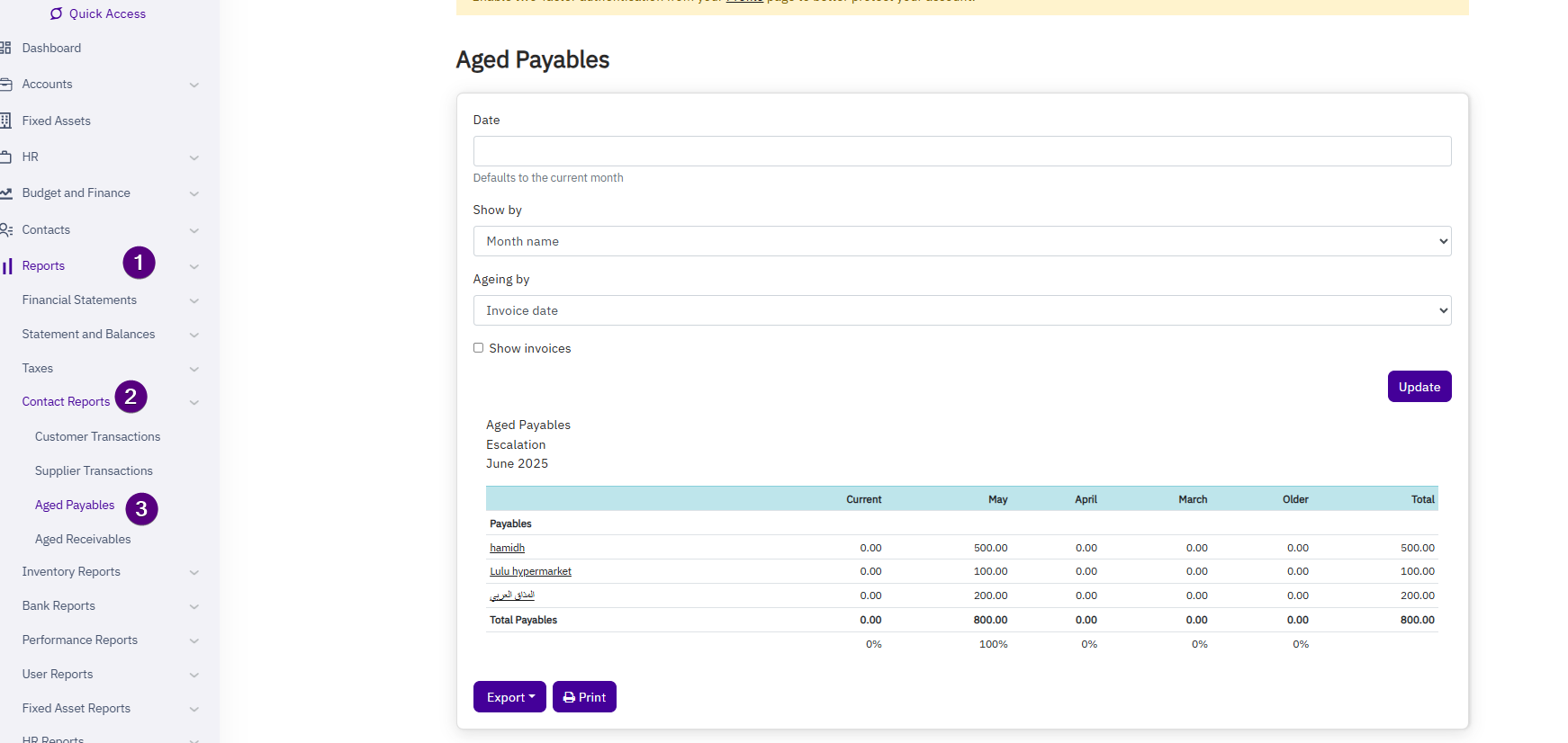Open Aged Receivables in sidebar

[x=83, y=539]
